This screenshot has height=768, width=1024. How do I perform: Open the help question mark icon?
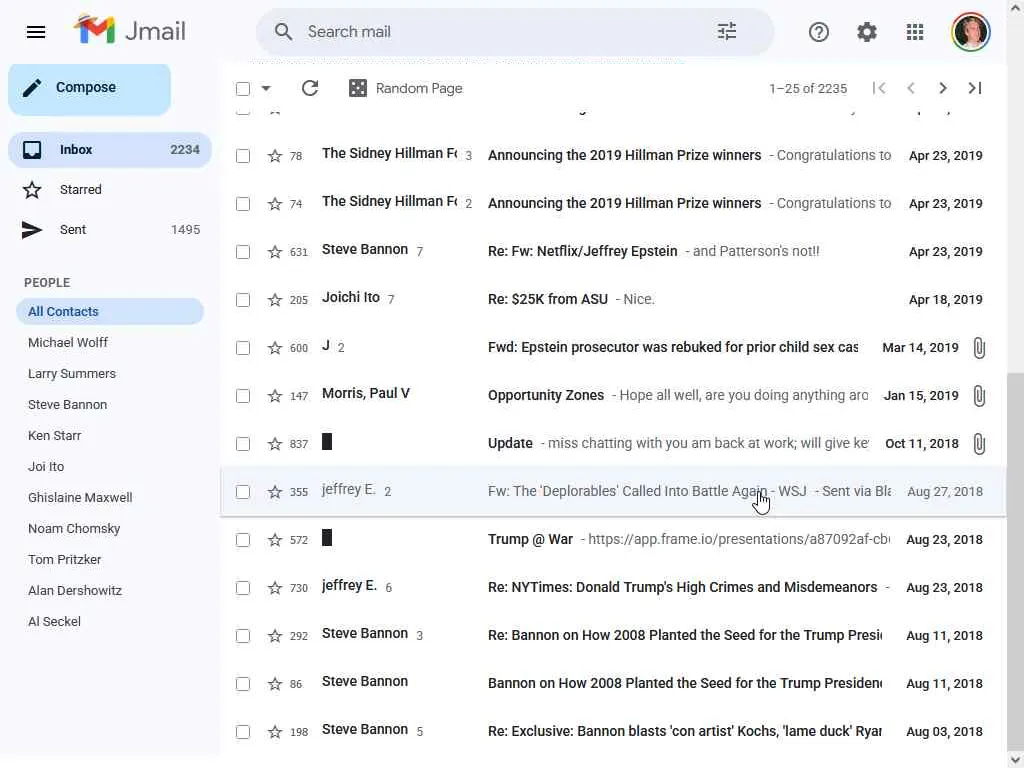point(818,32)
